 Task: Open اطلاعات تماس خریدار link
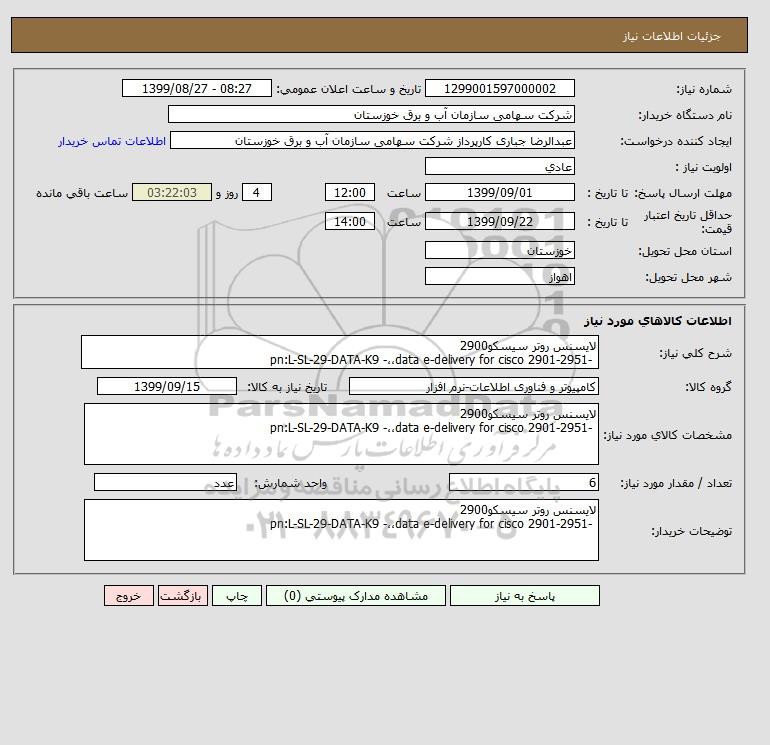tap(112, 141)
